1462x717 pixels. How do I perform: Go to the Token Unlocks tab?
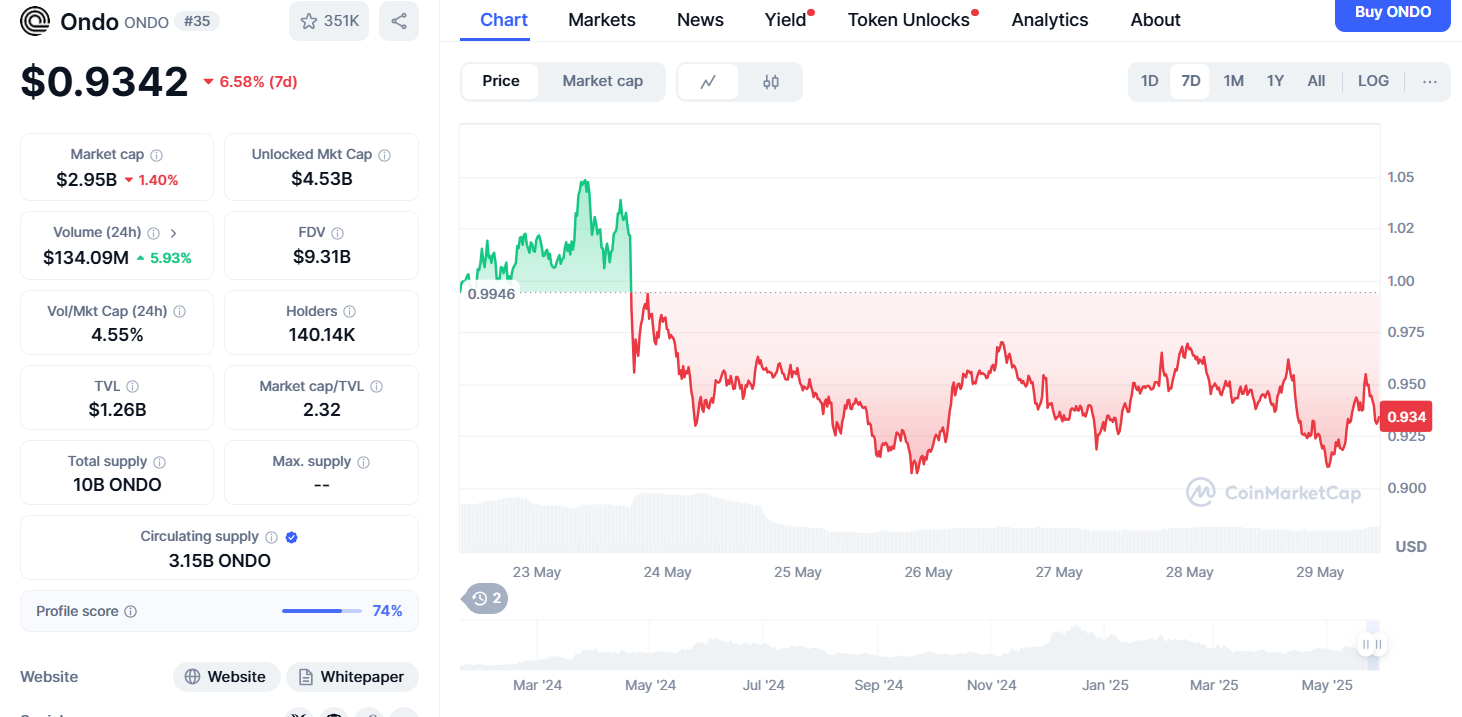click(908, 20)
